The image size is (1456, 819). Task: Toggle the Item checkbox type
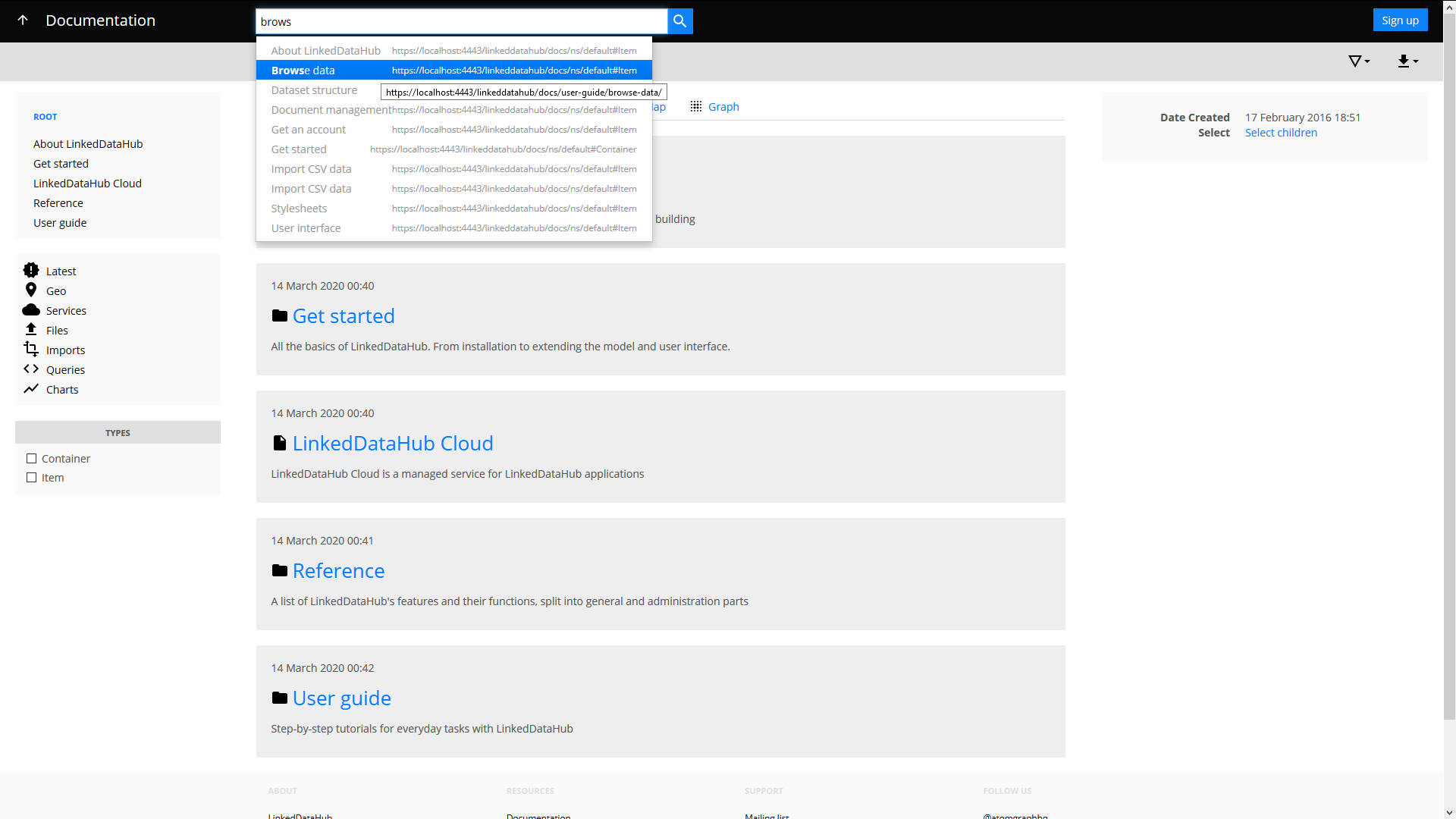31,477
